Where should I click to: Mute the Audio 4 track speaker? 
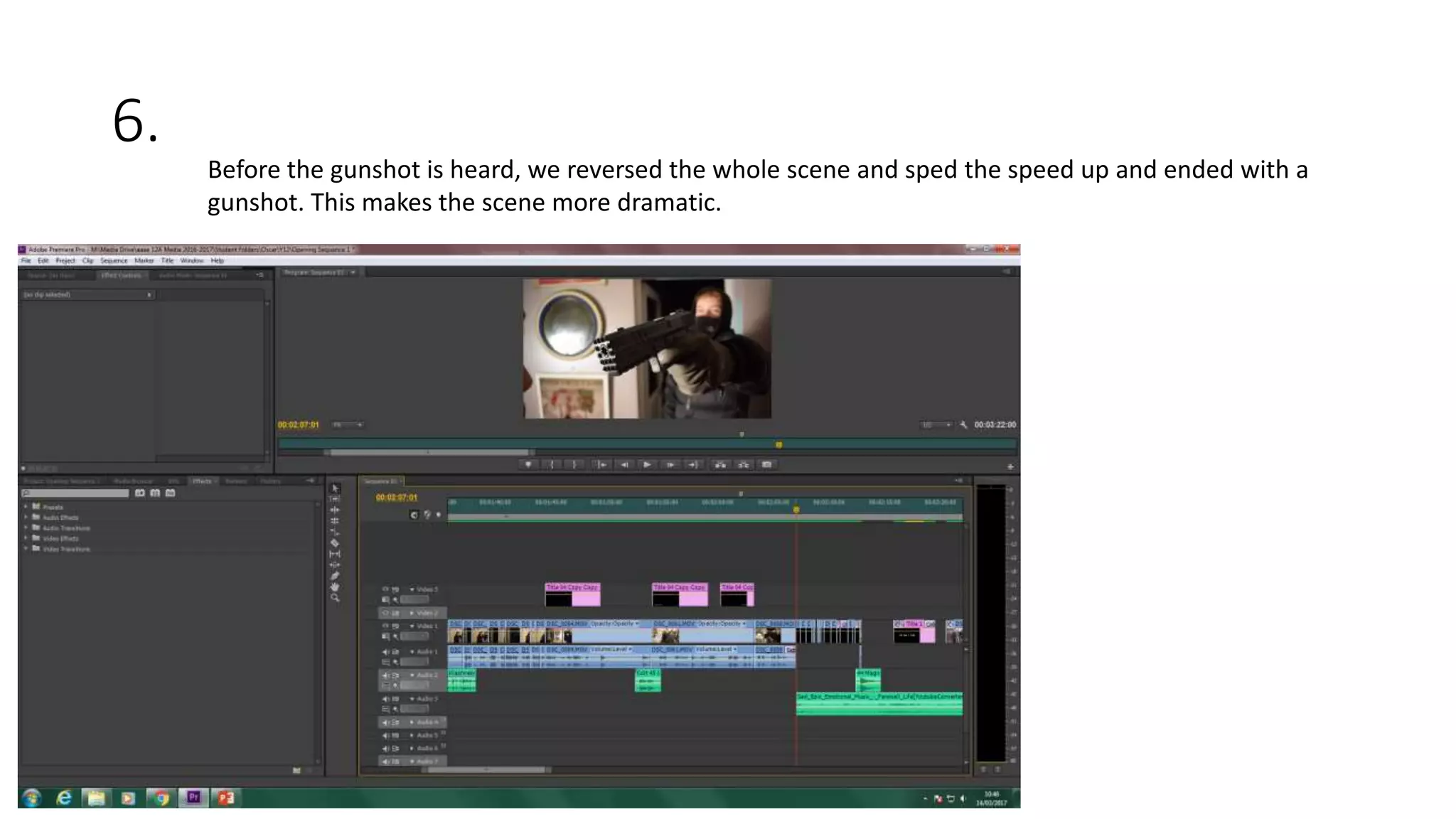[x=386, y=722]
